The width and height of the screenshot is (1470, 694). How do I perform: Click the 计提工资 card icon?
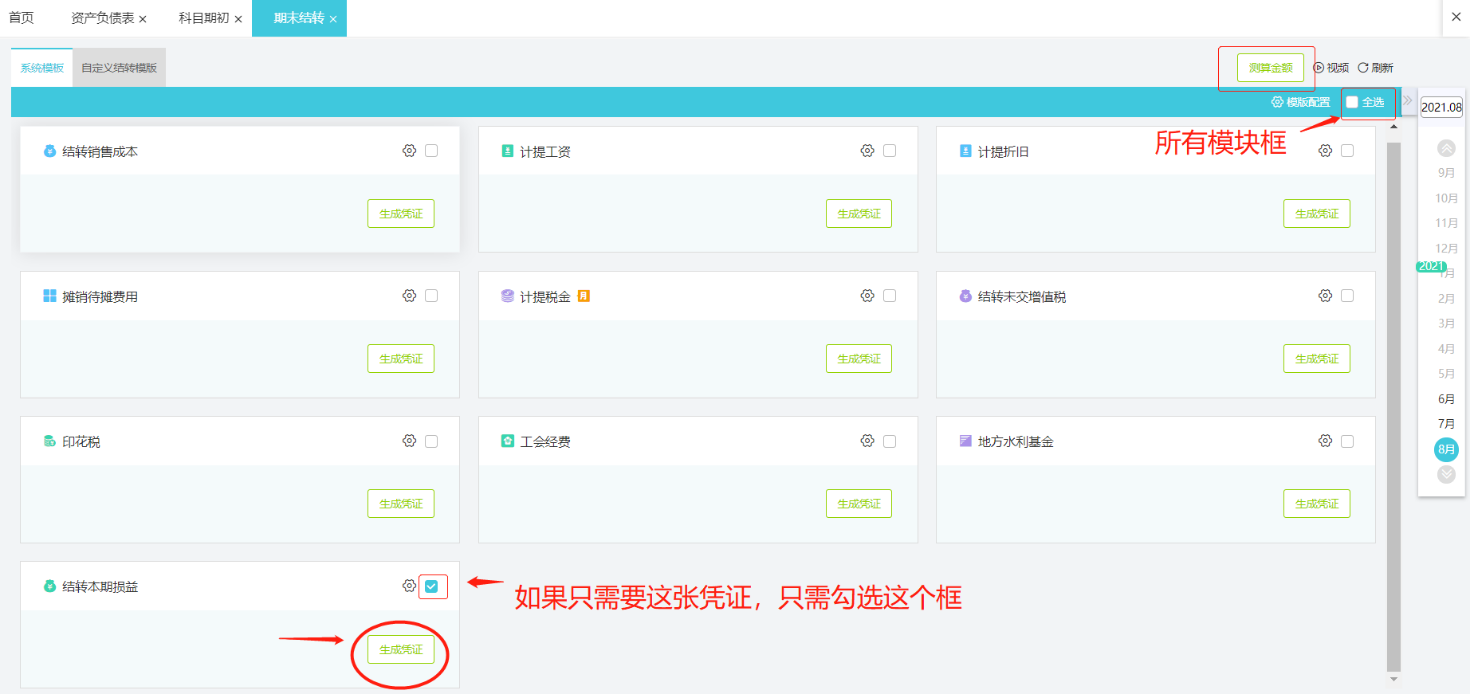pos(507,151)
